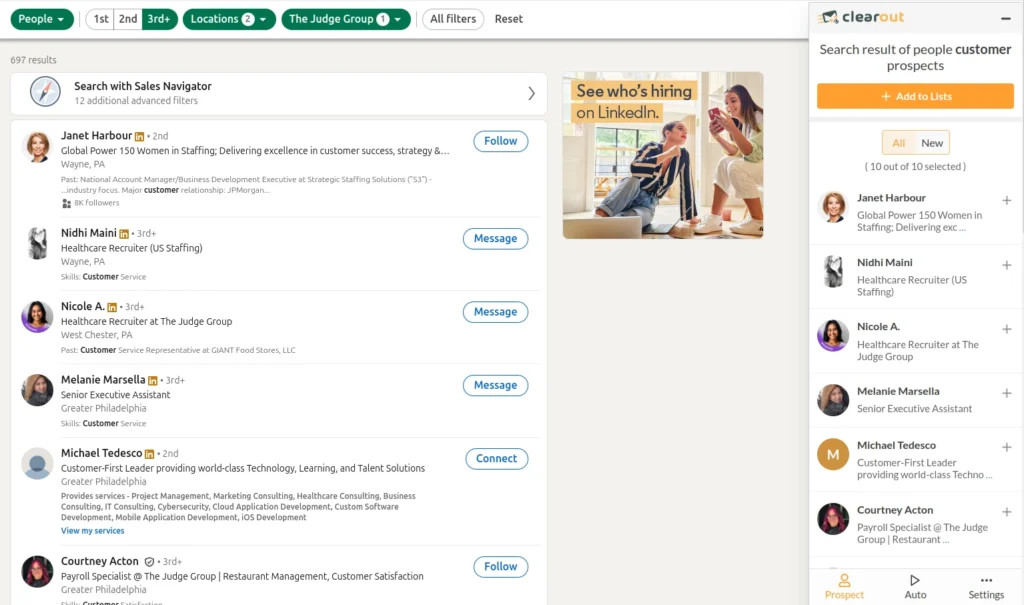1024x605 pixels.
Task: Add Courtney Acton with Clearout plus icon
Action: (1006, 512)
